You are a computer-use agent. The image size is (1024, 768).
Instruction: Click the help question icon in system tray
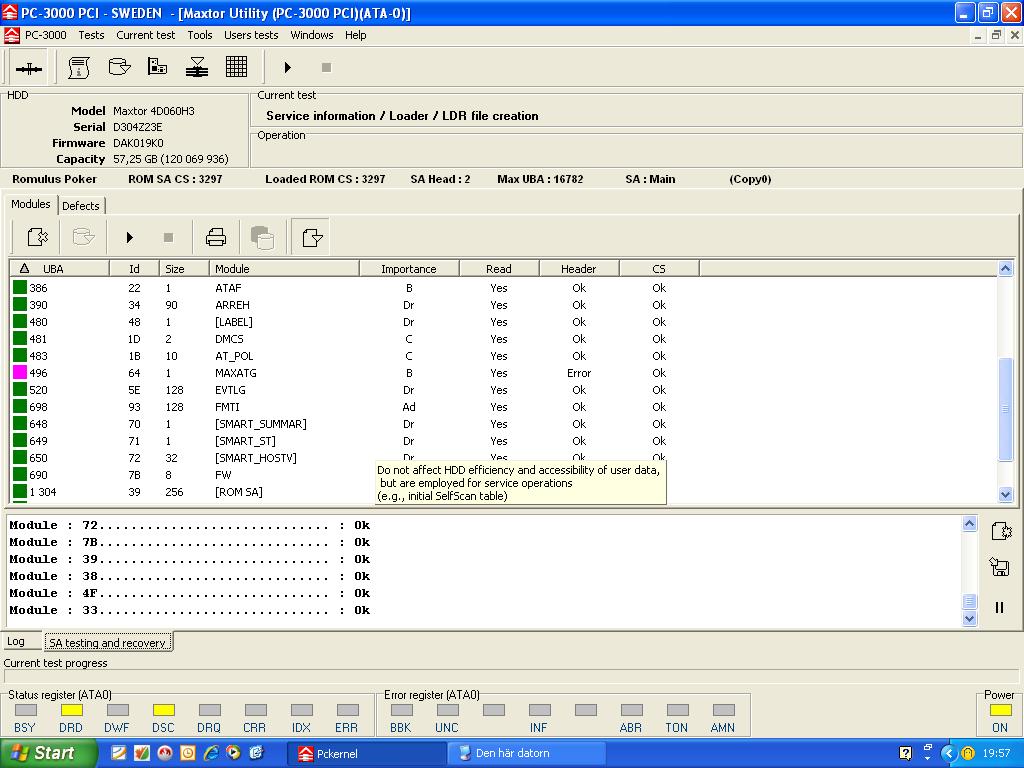point(905,753)
